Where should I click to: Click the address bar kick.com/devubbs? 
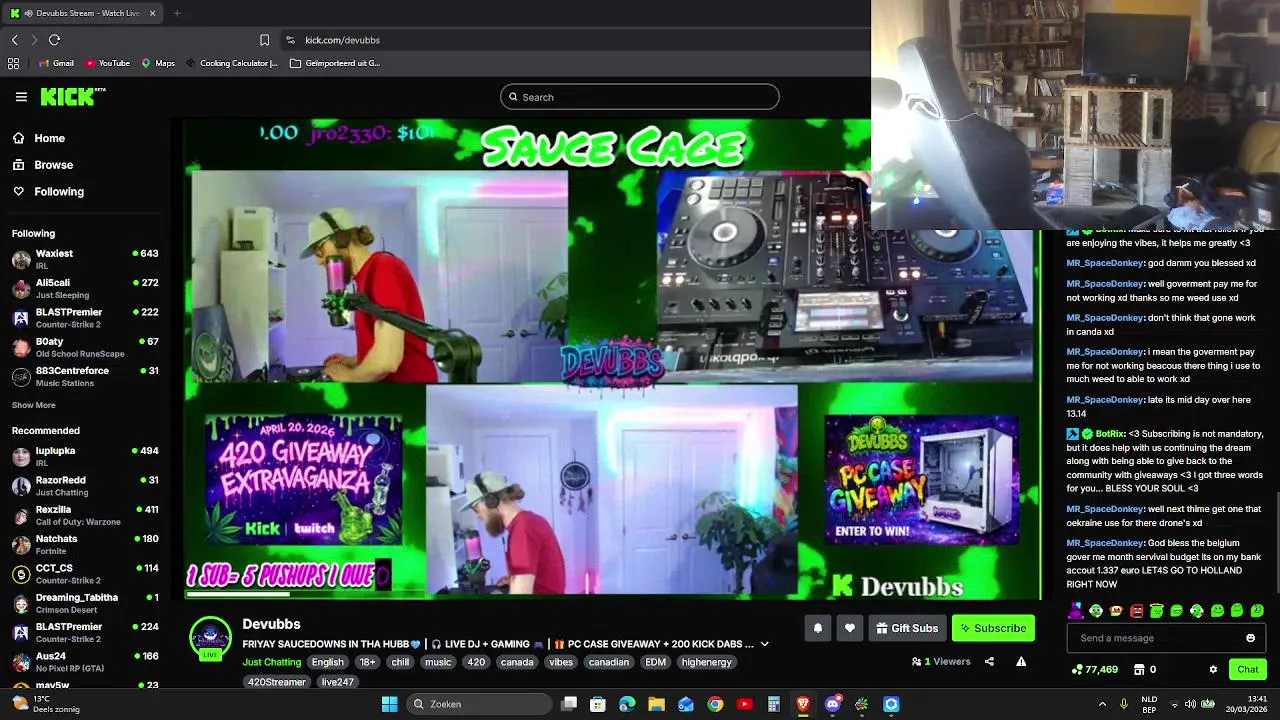(342, 40)
